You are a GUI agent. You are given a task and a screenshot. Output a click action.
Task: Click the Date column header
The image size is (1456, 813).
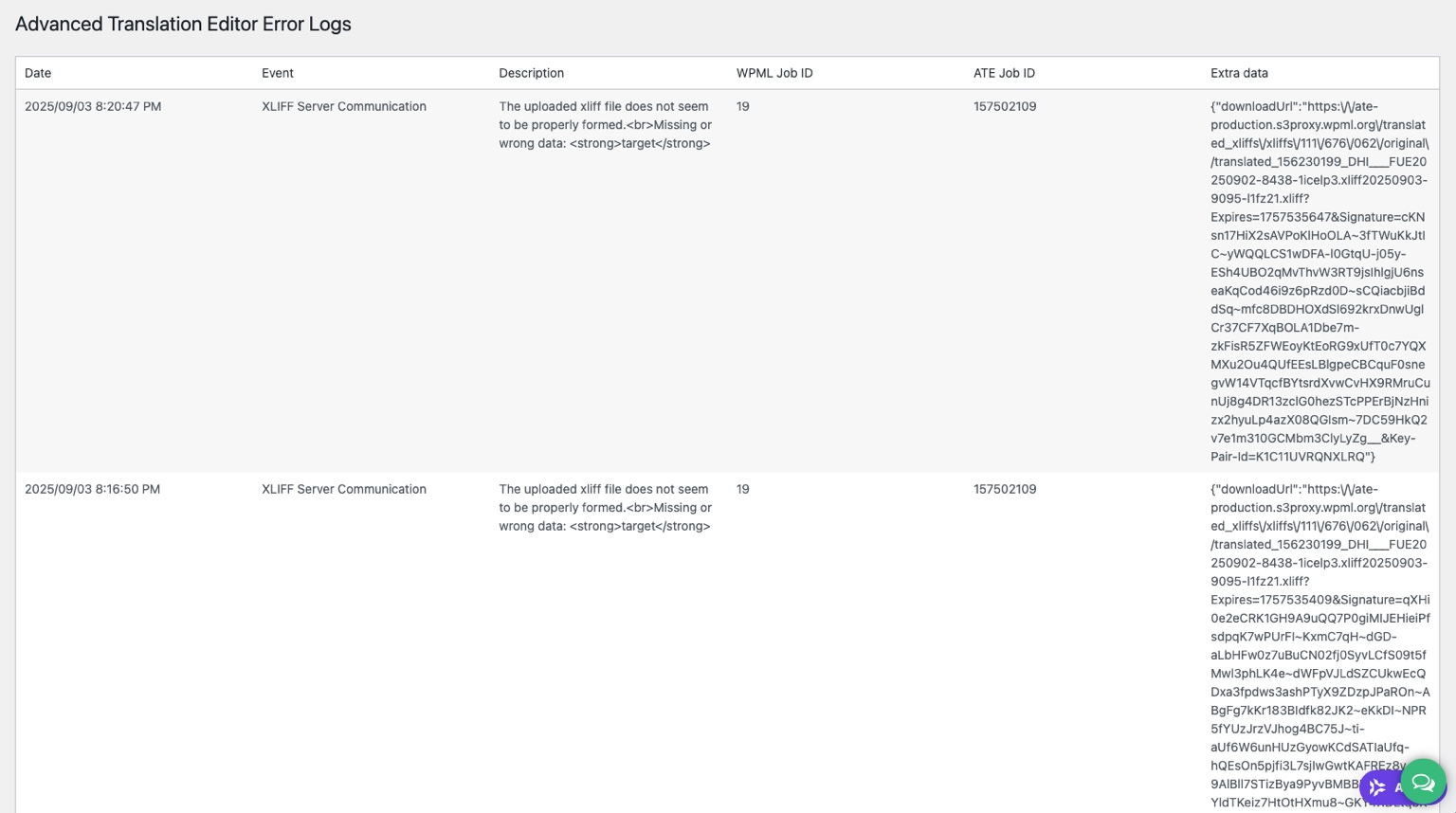click(x=38, y=73)
